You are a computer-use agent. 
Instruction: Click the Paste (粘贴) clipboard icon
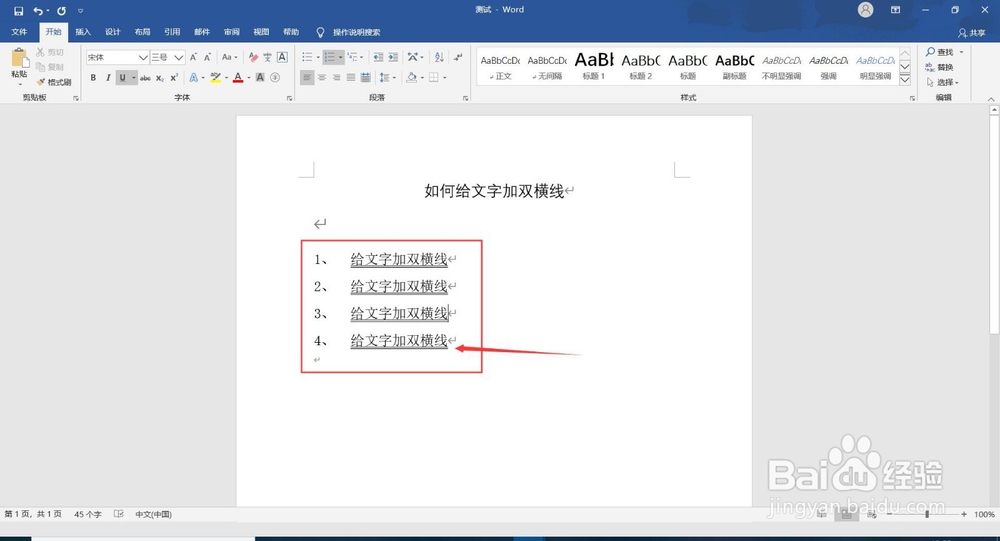click(x=20, y=58)
